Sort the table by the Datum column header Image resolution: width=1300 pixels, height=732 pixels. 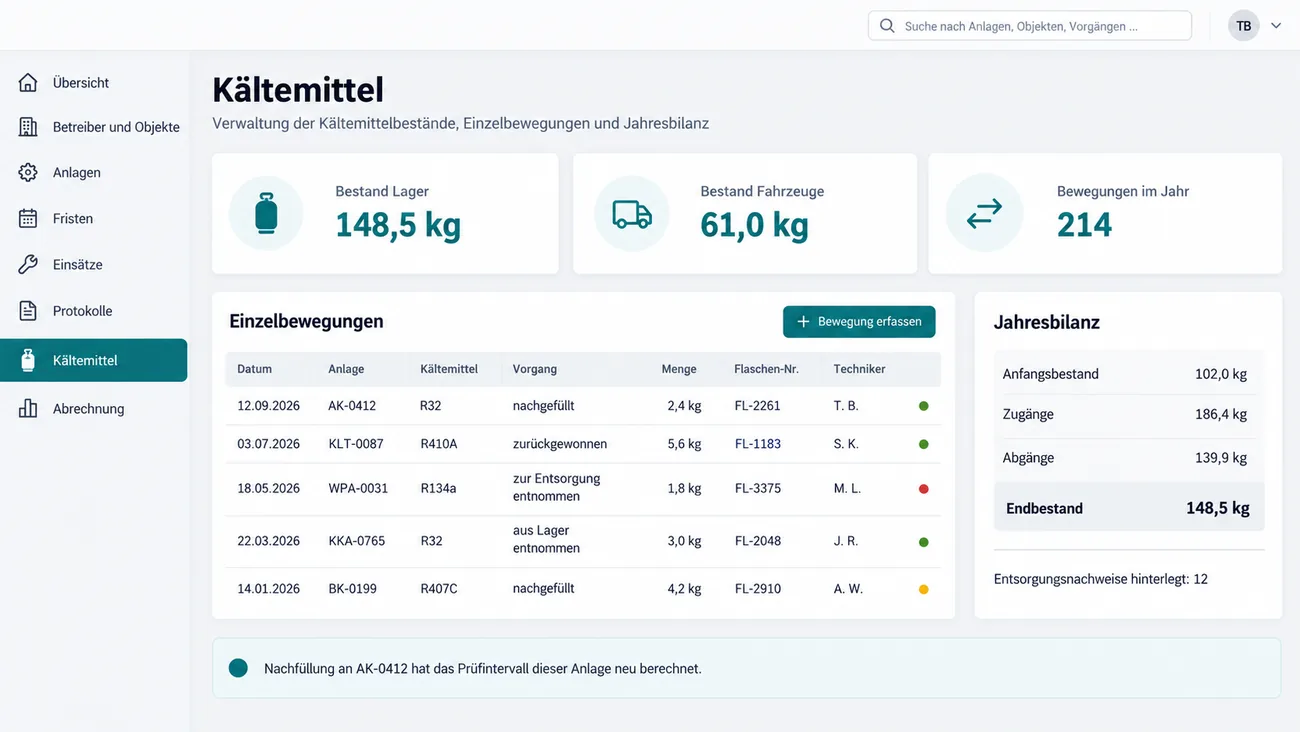click(x=255, y=369)
